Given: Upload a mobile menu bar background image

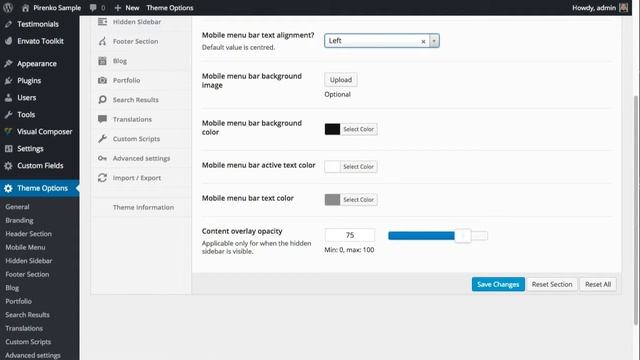Looking at the screenshot, I should click(341, 80).
